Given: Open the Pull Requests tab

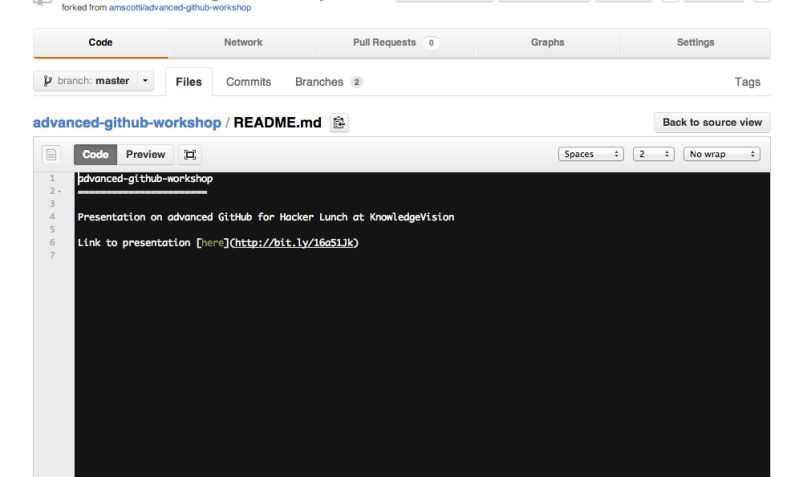Looking at the screenshot, I should [x=396, y=43].
